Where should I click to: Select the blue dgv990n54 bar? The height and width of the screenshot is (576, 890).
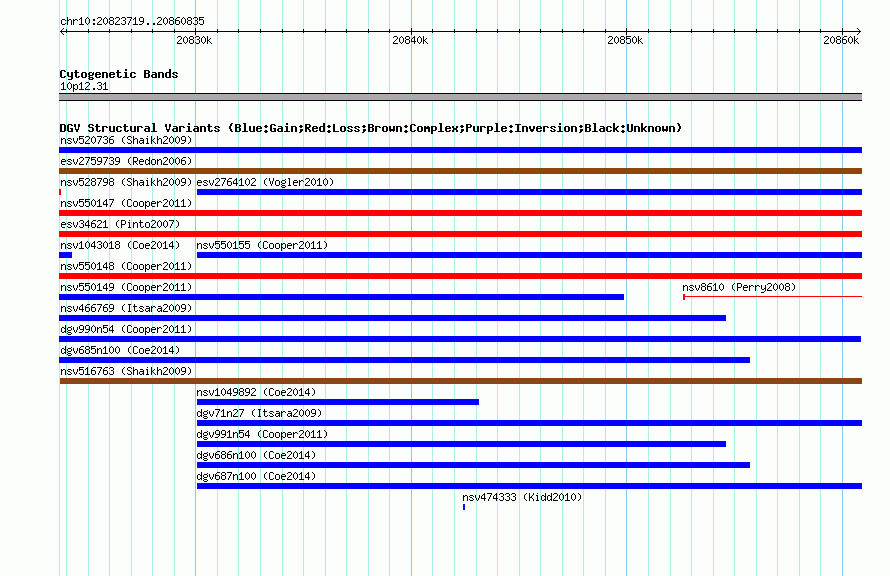click(x=460, y=339)
